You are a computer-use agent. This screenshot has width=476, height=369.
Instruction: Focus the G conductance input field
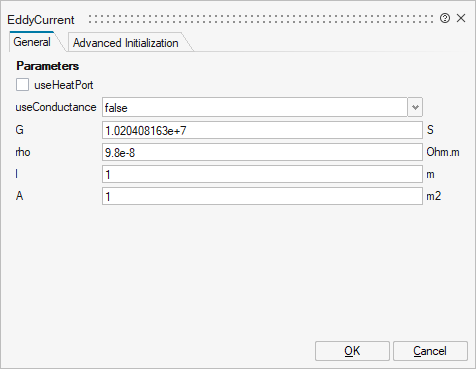[262, 130]
